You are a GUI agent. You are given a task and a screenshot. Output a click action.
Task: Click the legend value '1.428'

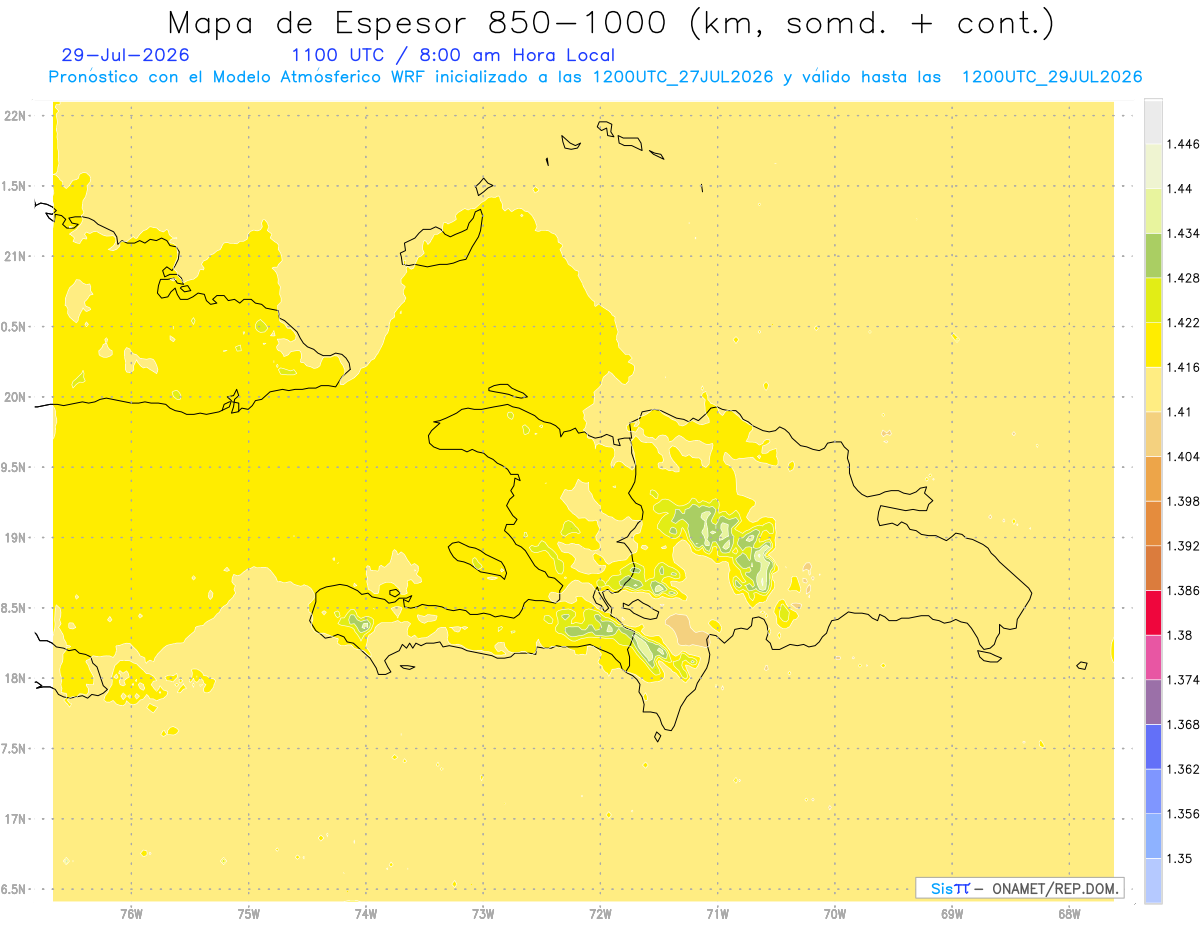point(1183,278)
